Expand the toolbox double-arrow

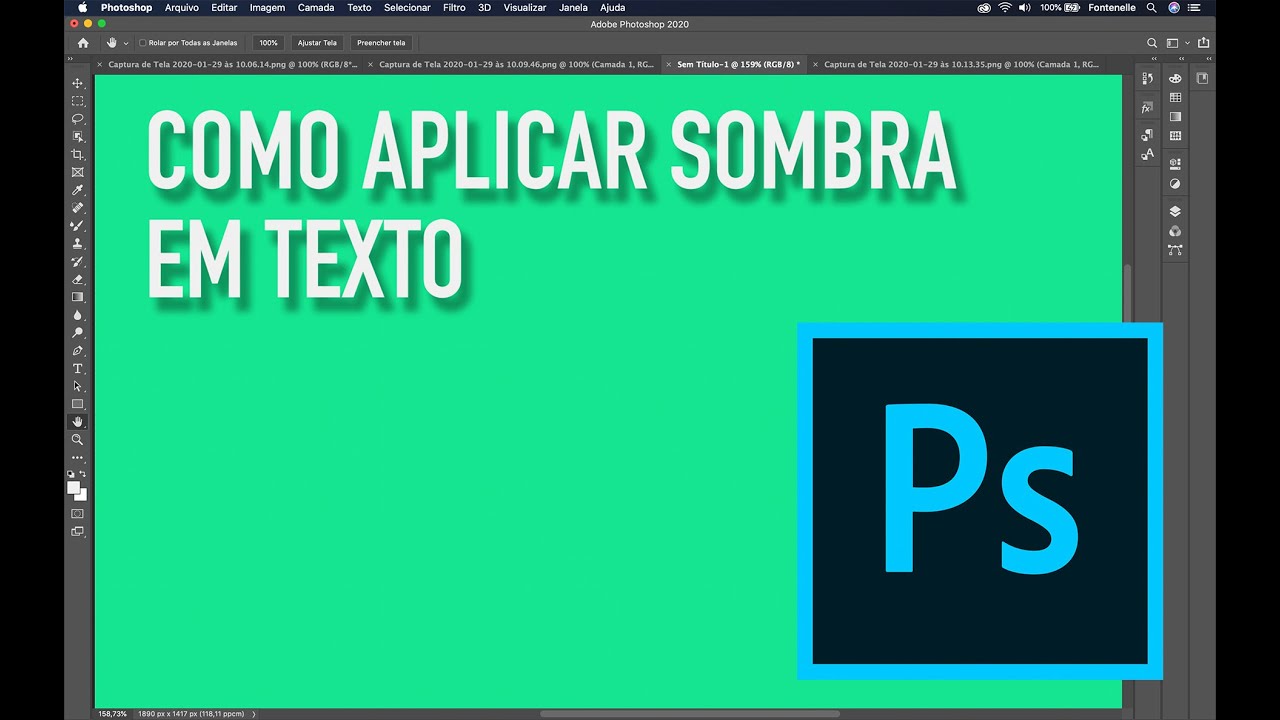tap(70, 60)
